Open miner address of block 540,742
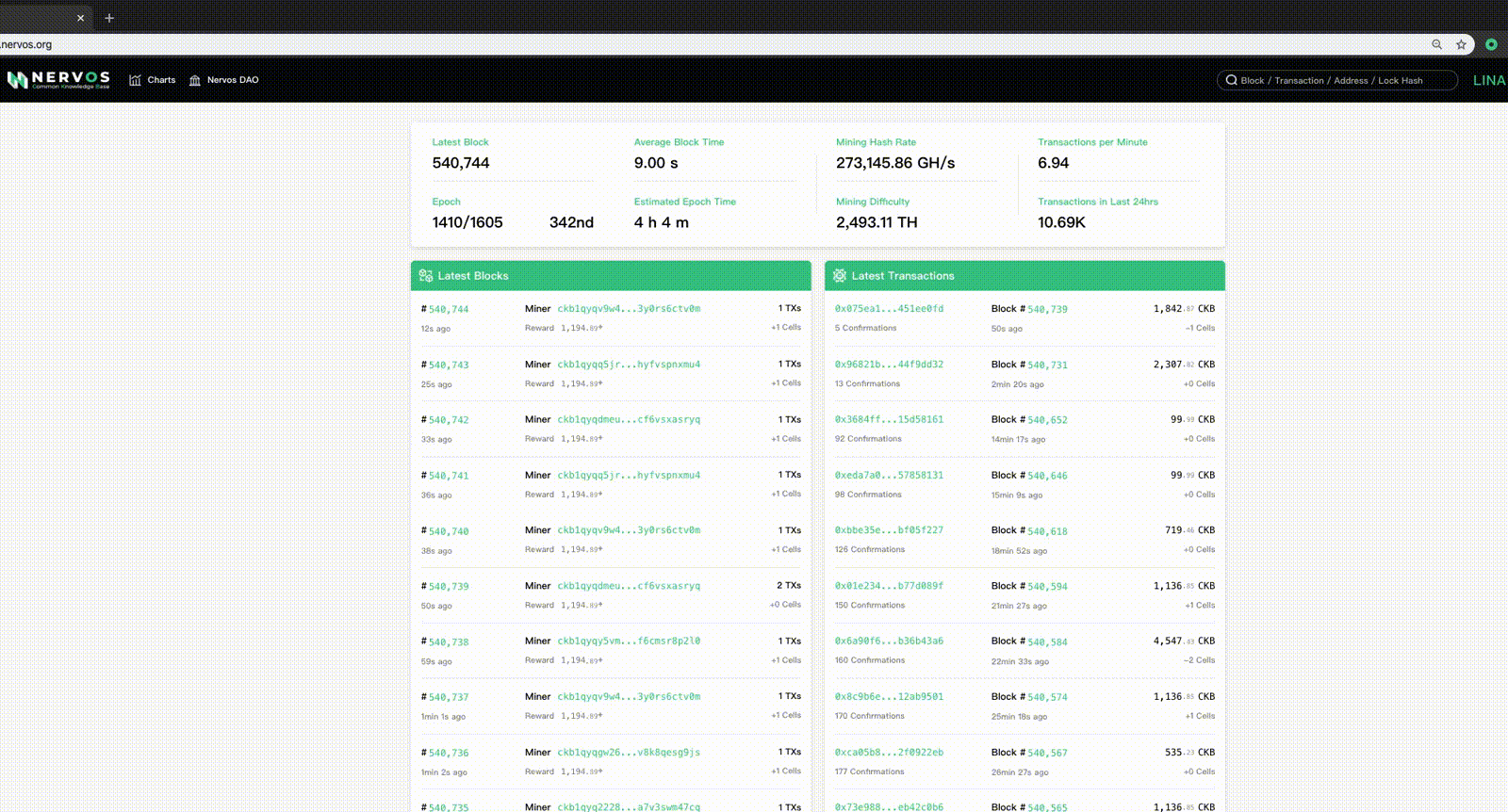 click(629, 419)
